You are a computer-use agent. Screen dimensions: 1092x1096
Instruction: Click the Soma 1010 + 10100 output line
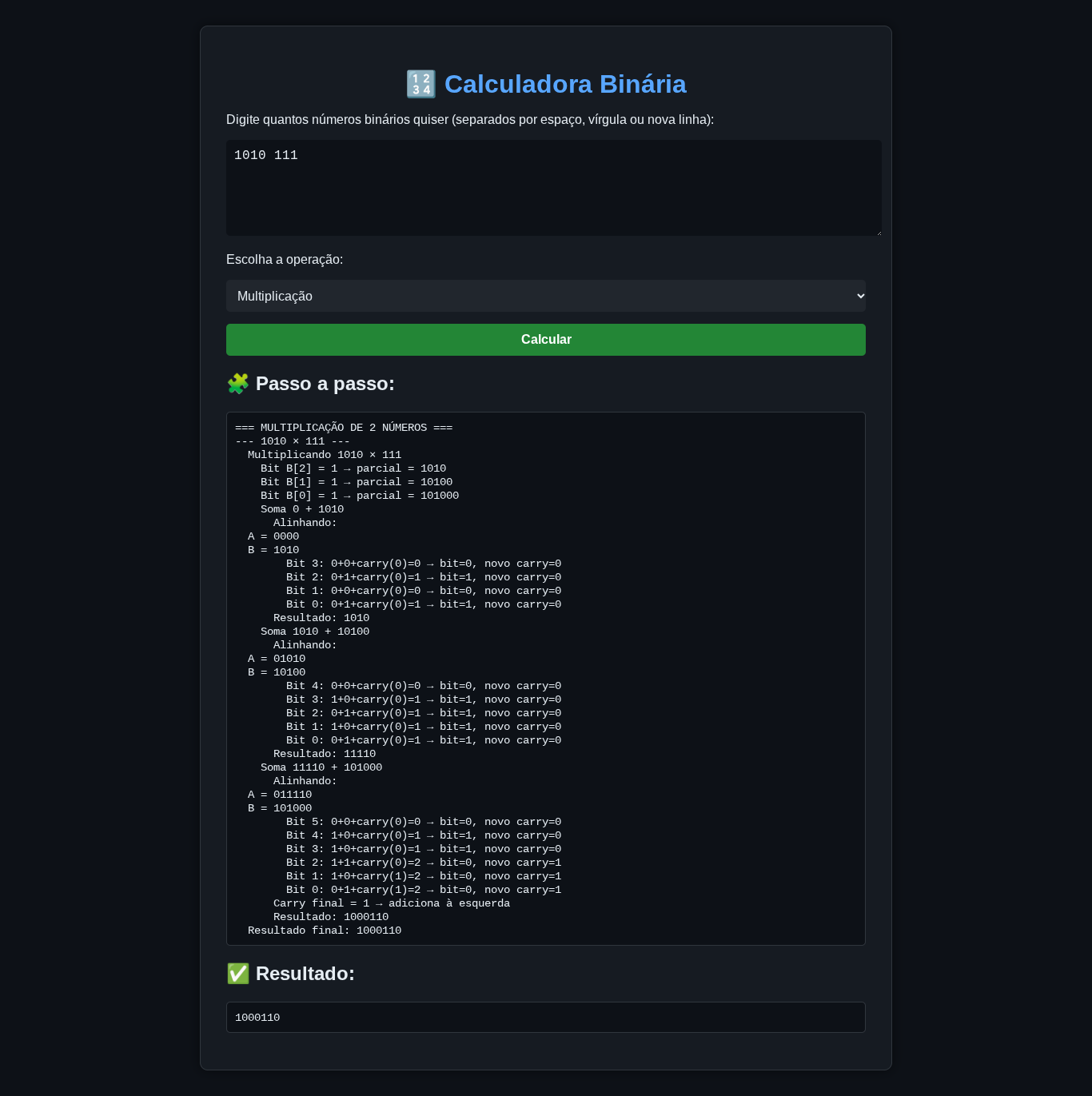coord(315,631)
